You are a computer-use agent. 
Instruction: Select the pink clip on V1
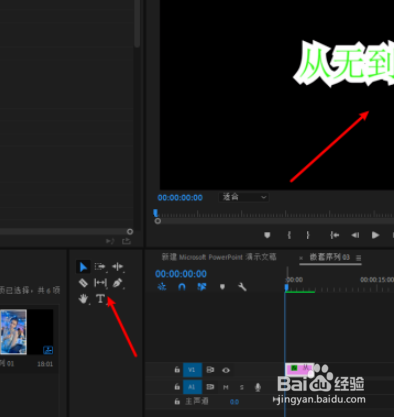[x=299, y=369]
